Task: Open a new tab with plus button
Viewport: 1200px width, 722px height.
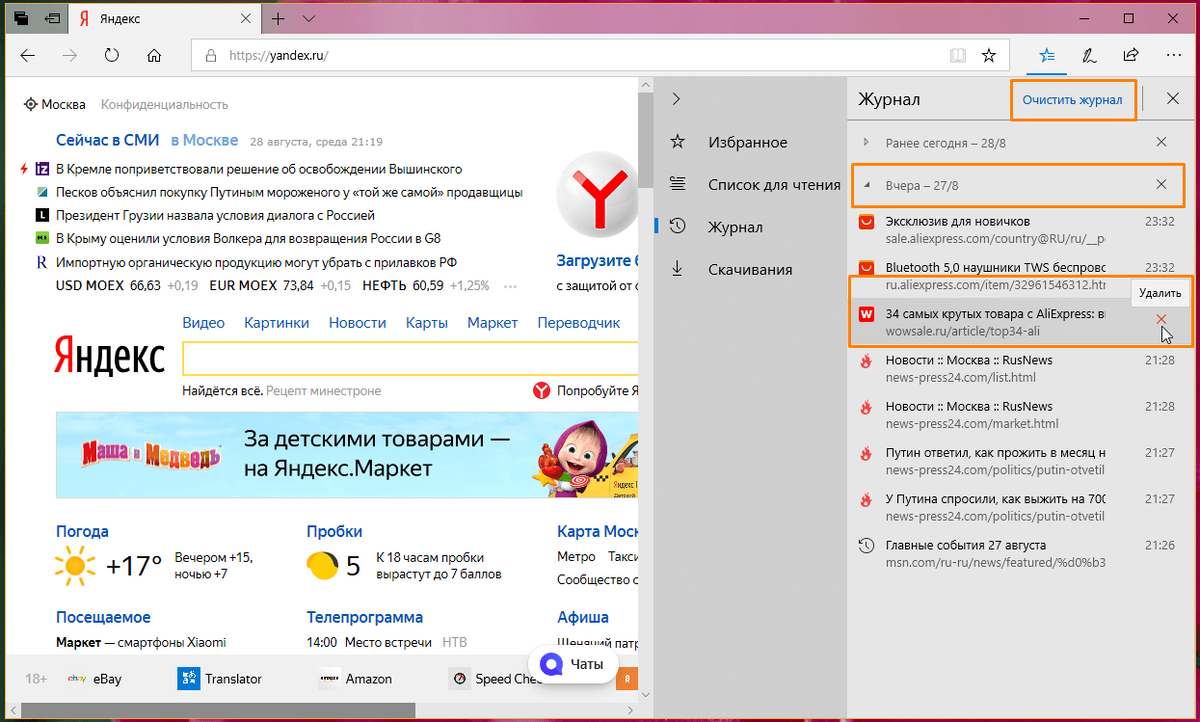Action: coord(278,19)
